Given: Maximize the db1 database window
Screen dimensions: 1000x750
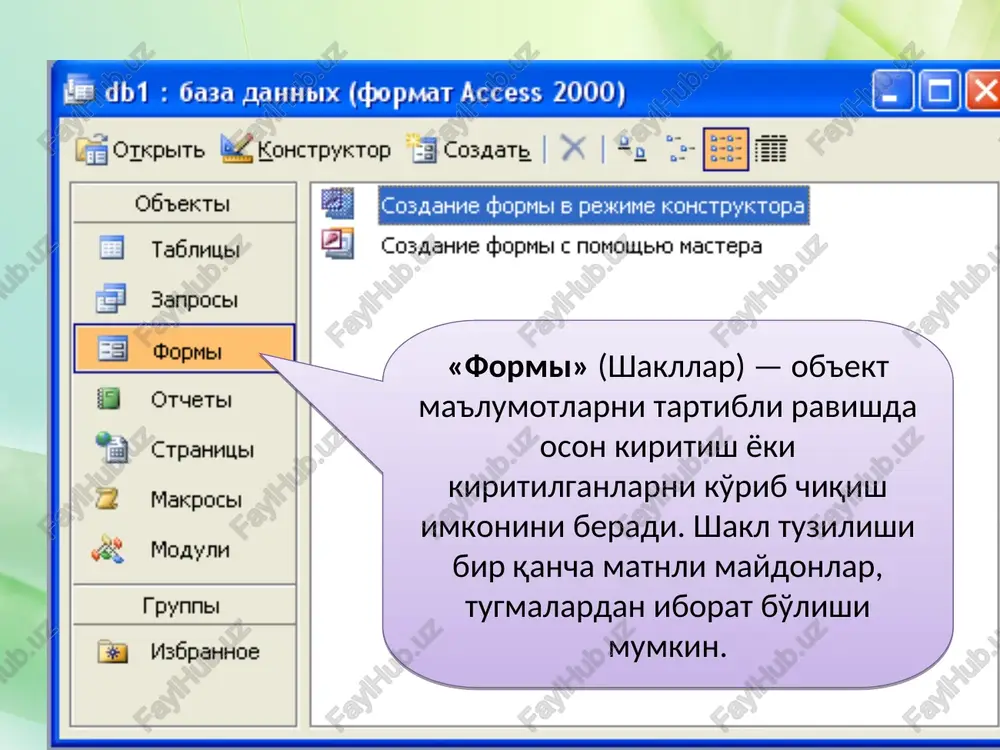Looking at the screenshot, I should 939,91.
